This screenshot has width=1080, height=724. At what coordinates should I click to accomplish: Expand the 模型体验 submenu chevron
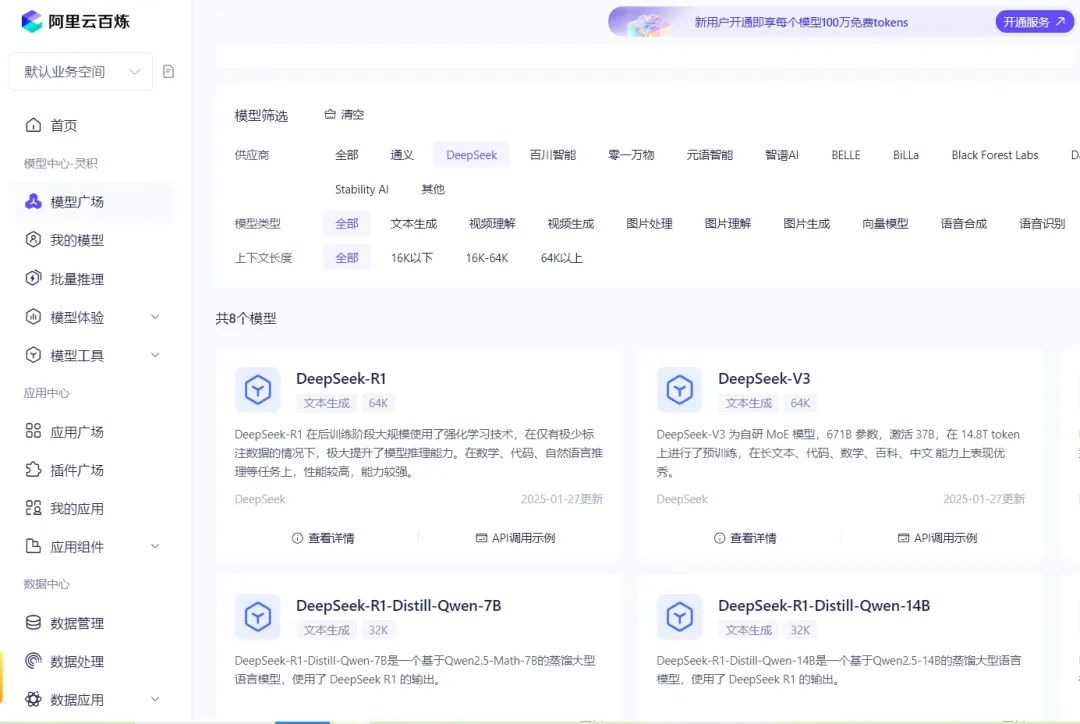155,317
